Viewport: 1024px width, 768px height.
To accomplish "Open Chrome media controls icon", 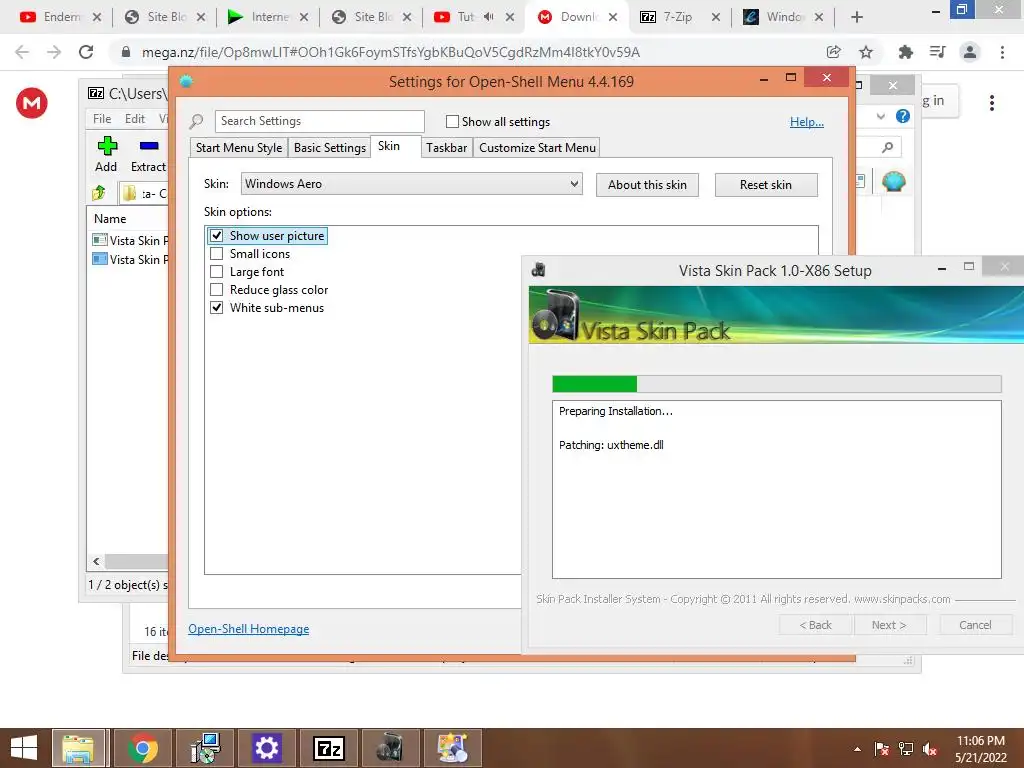I will 938,52.
